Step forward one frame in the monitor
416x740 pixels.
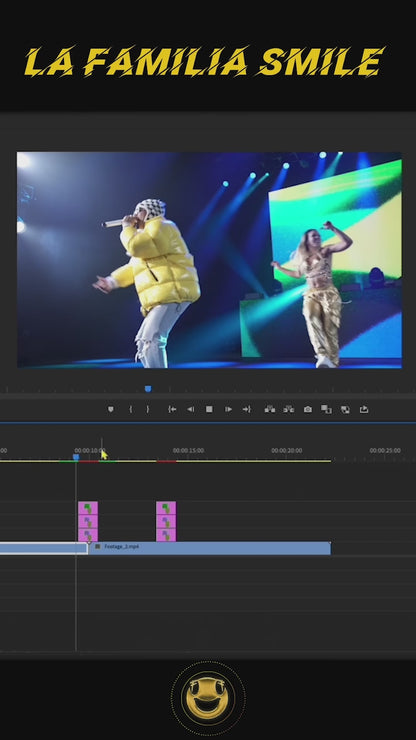point(228,409)
